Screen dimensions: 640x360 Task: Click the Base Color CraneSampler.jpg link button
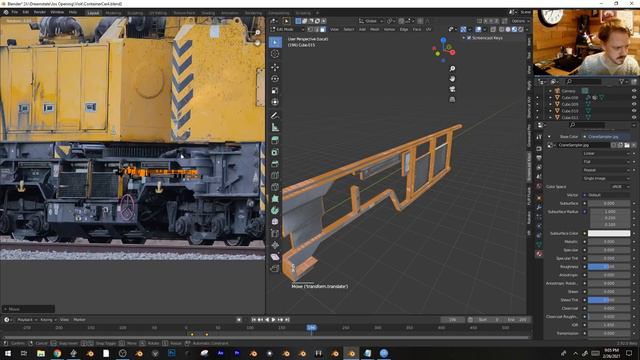606,136
